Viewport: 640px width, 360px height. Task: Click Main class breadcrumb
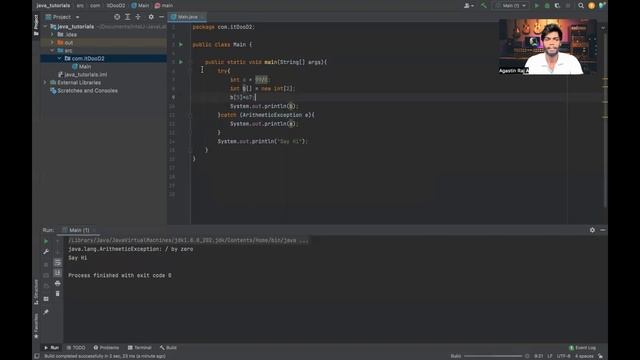140,6
